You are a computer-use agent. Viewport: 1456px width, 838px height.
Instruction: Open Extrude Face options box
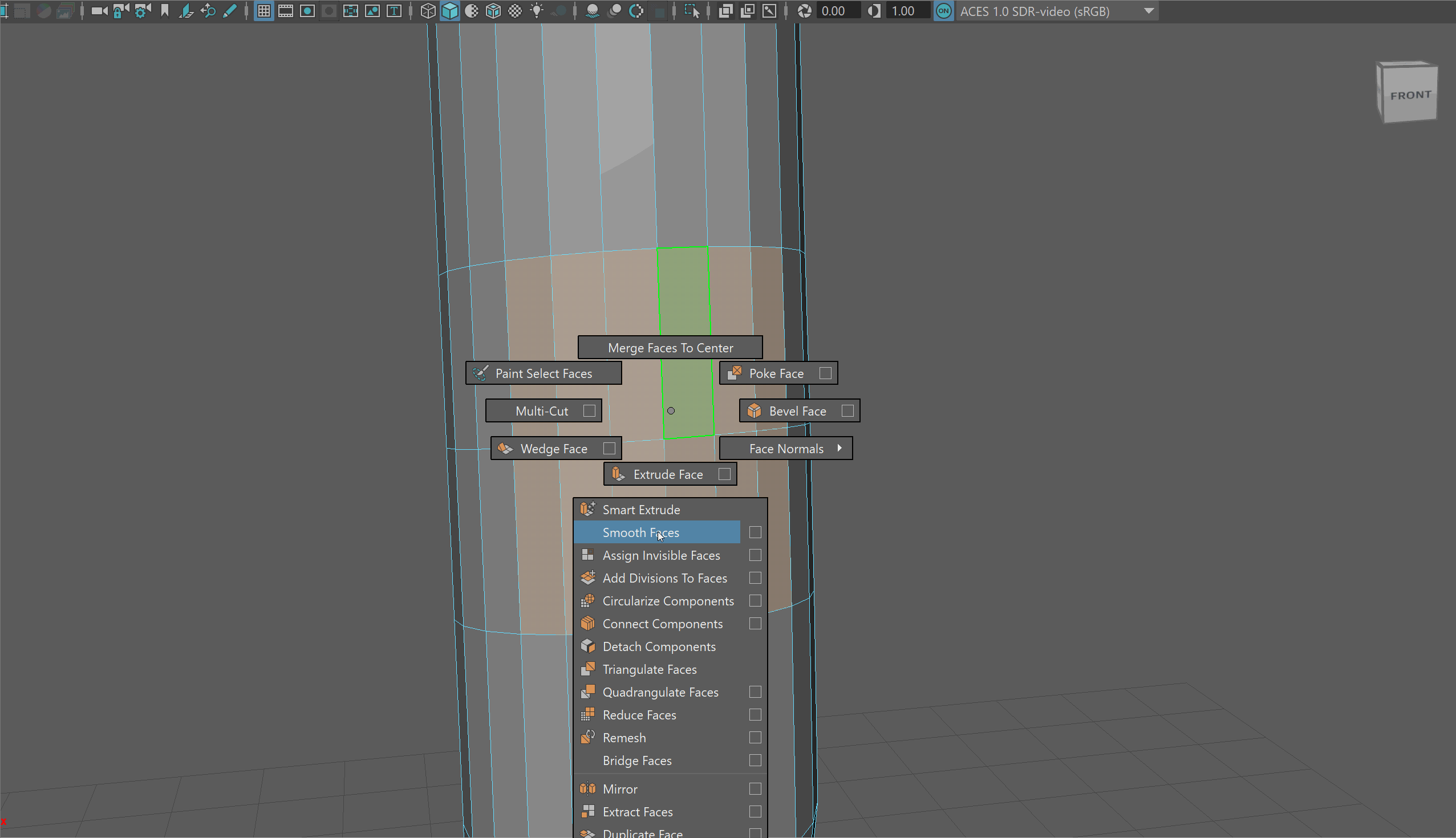724,474
